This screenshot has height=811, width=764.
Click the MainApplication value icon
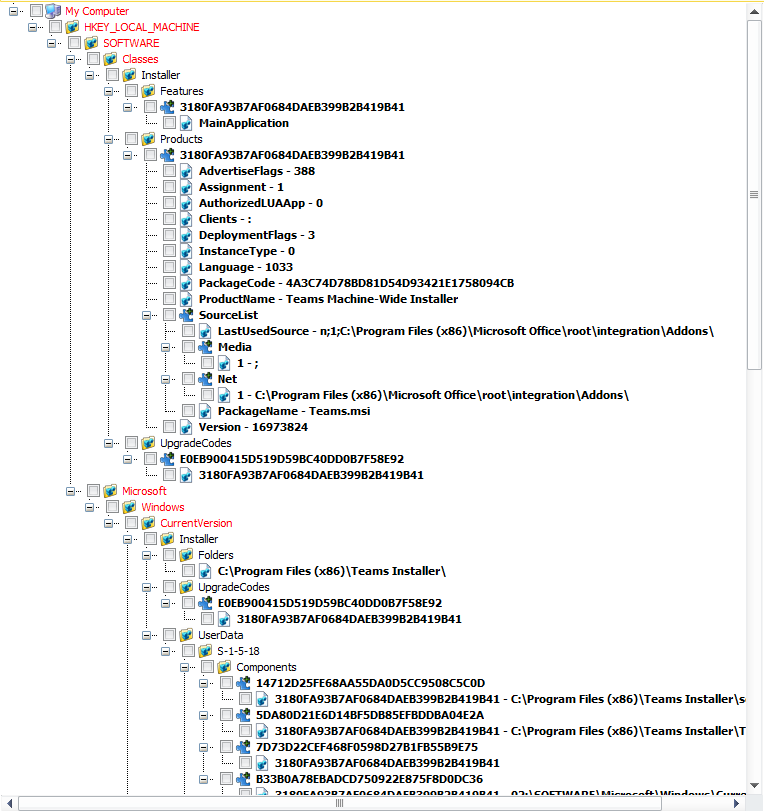click(x=186, y=123)
